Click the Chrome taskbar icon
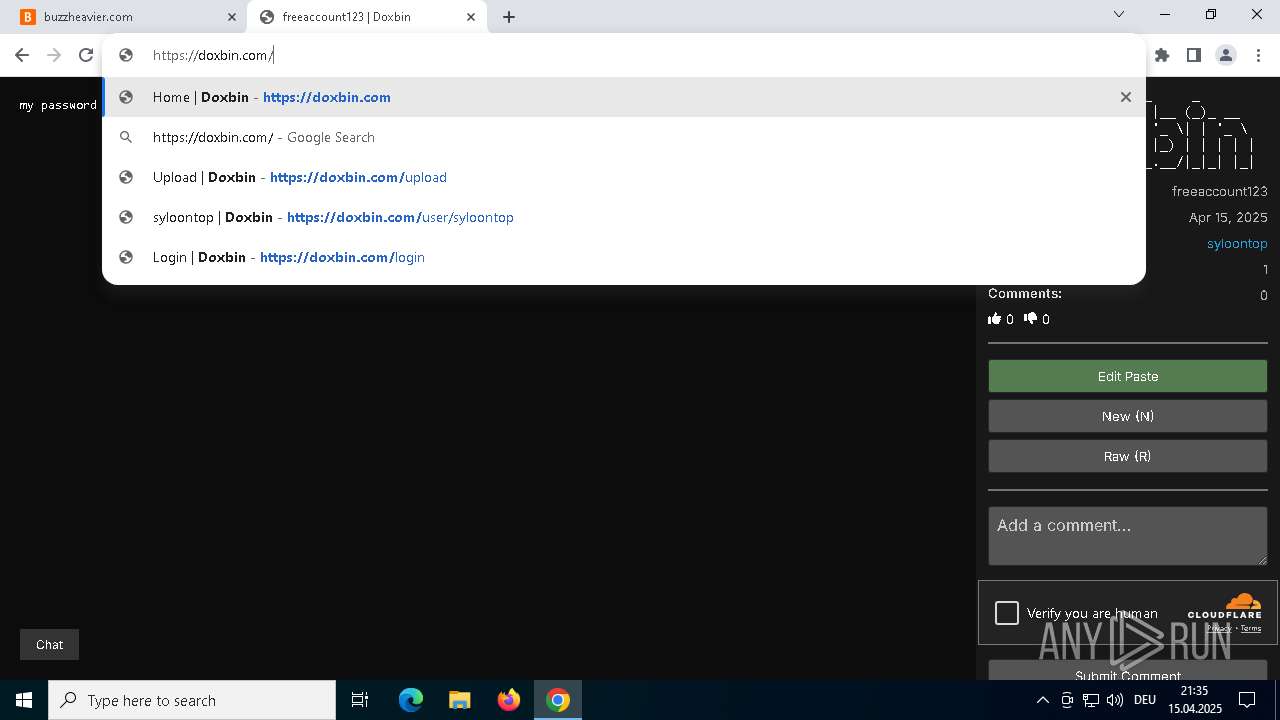 (x=558, y=700)
